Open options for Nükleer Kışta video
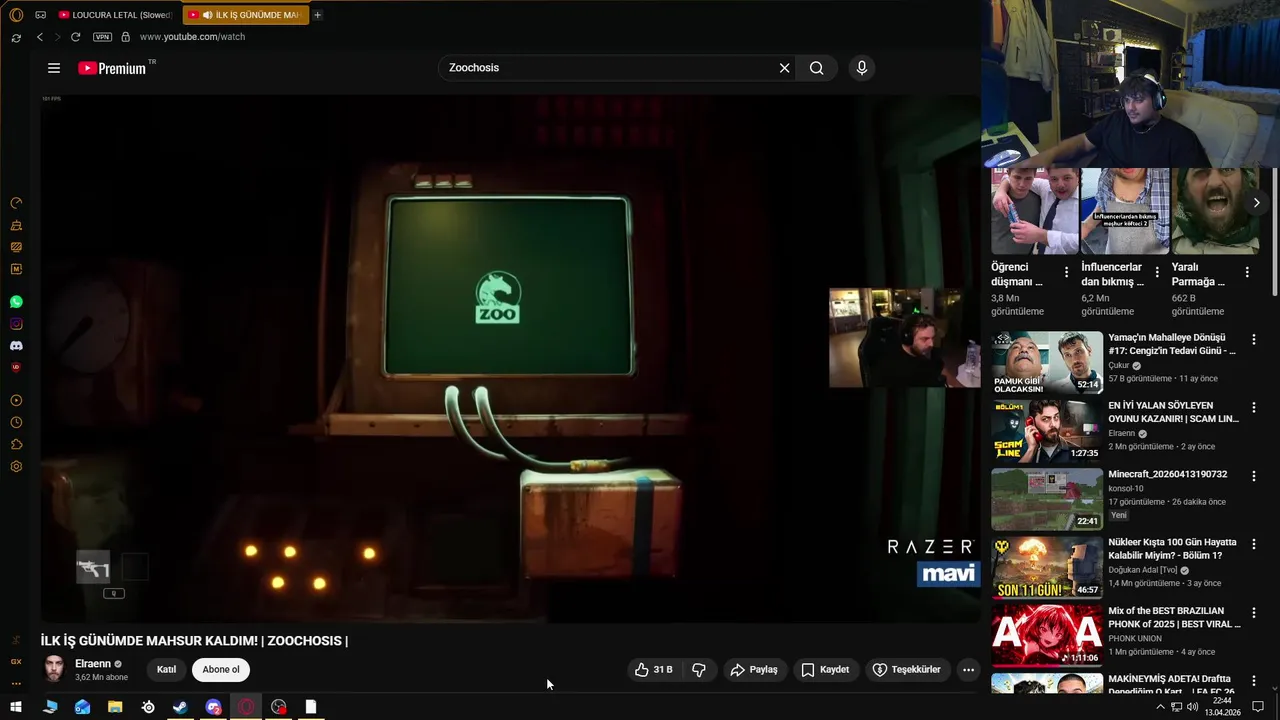This screenshot has height=720, width=1280. tap(1253, 545)
